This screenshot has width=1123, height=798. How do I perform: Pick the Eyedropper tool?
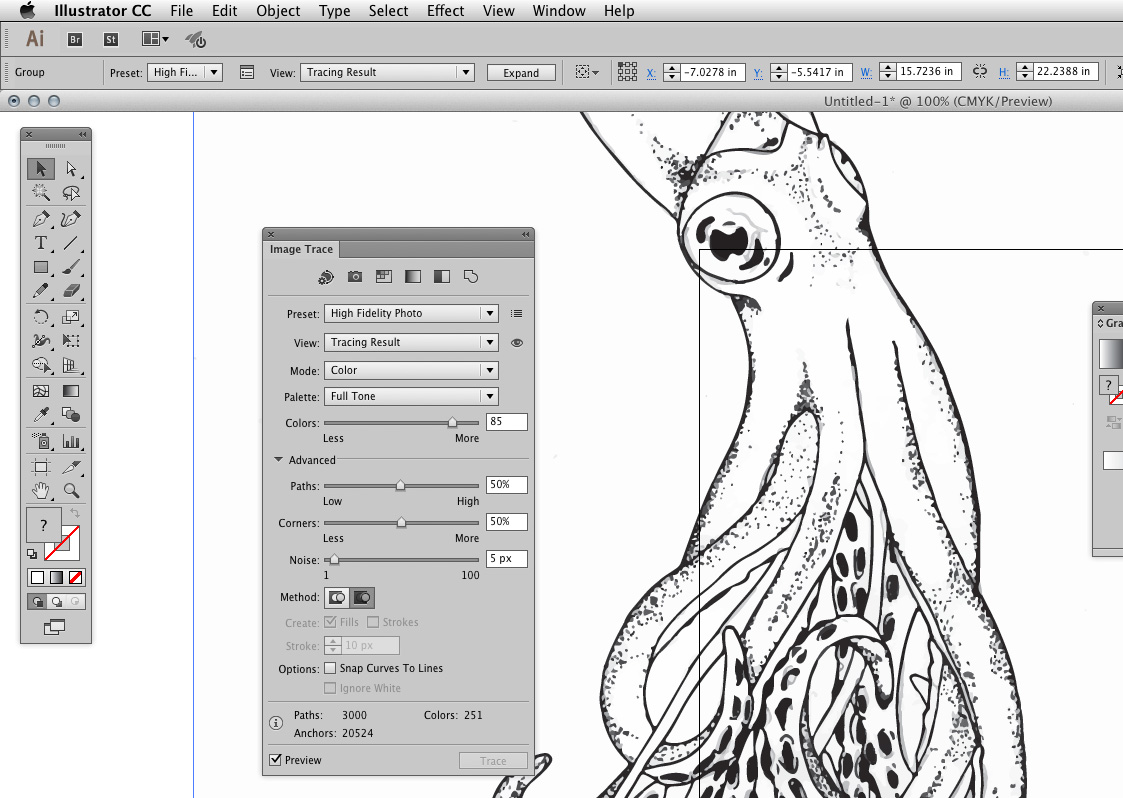[x=41, y=414]
